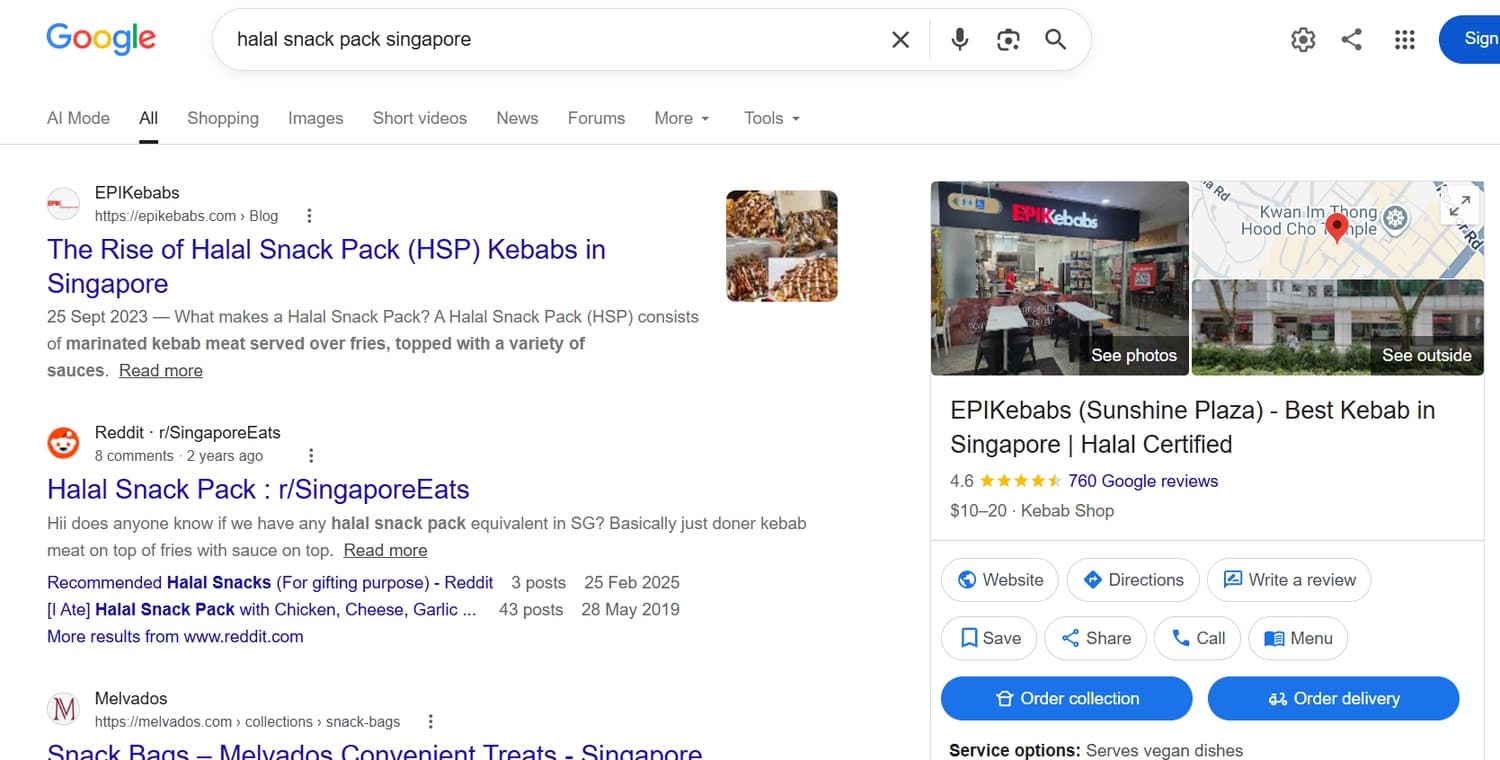This screenshot has width=1500, height=760.
Task: Get Directions to EPIKebabs
Action: click(1133, 580)
